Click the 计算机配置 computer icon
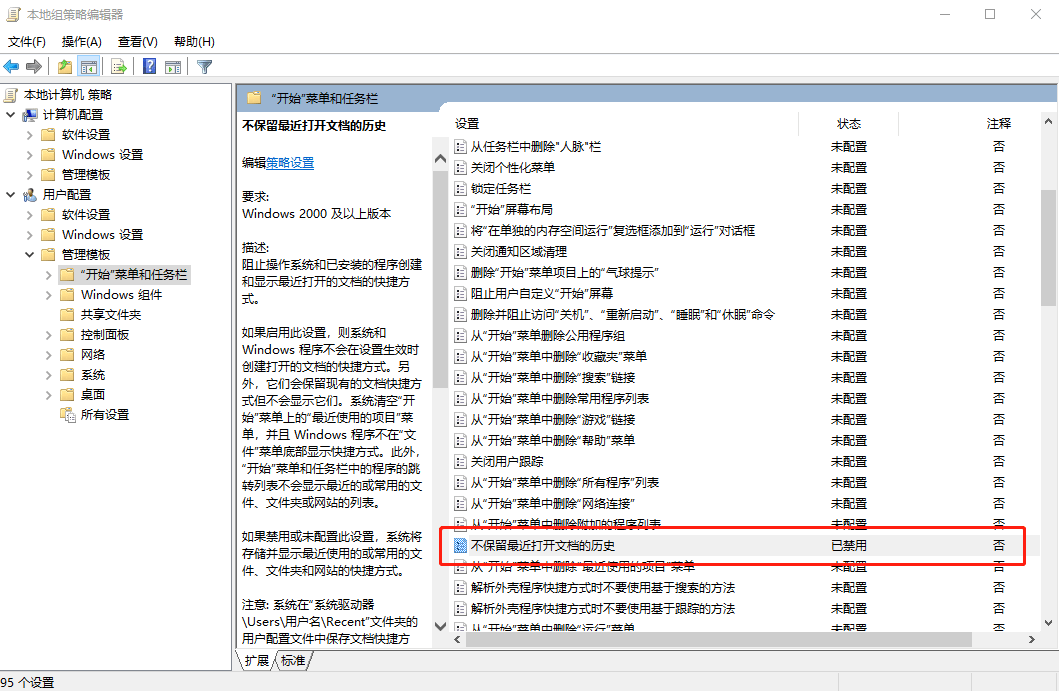Image resolution: width=1059 pixels, height=691 pixels. tap(30, 115)
